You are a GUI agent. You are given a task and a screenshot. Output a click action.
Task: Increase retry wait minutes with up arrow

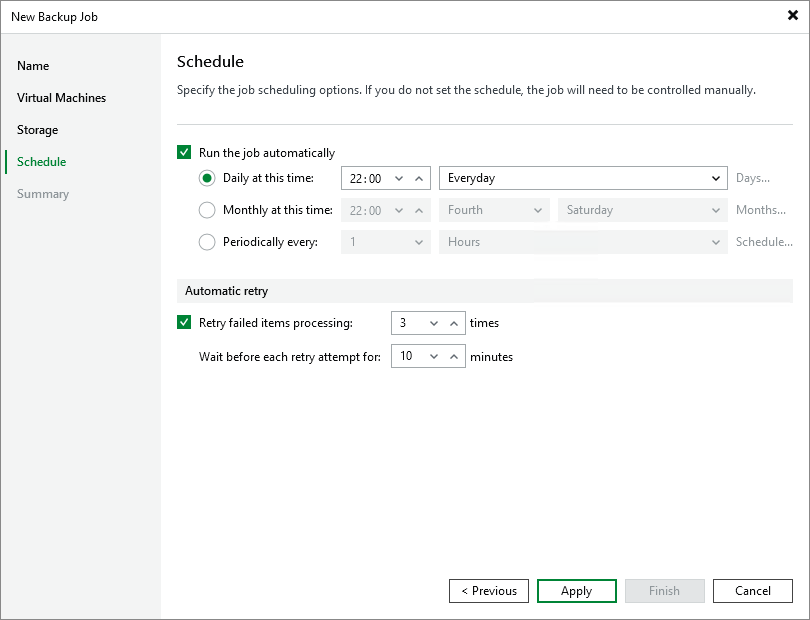[x=454, y=357]
